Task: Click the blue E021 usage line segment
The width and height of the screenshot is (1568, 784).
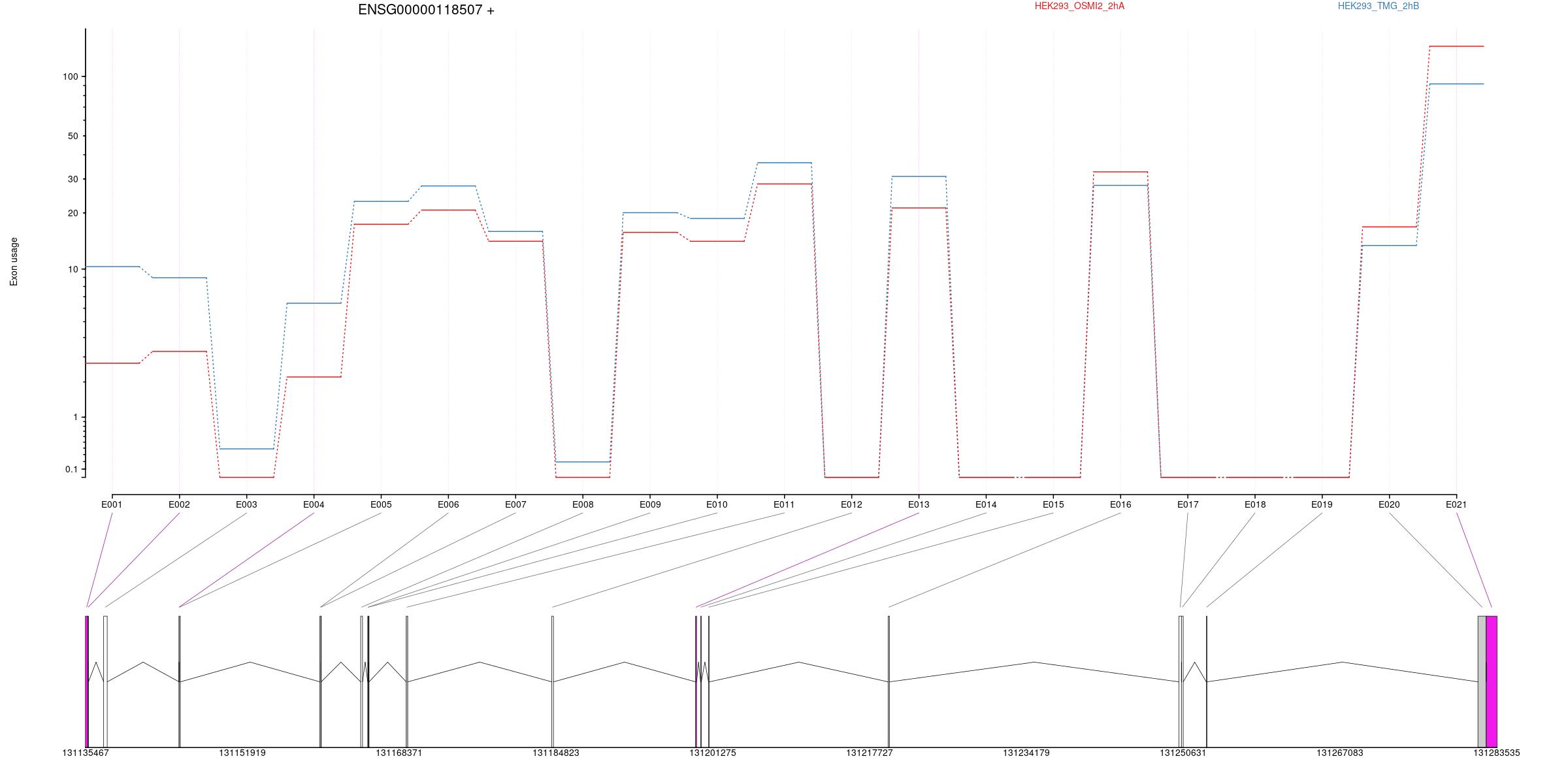Action: pyautogui.click(x=1456, y=84)
